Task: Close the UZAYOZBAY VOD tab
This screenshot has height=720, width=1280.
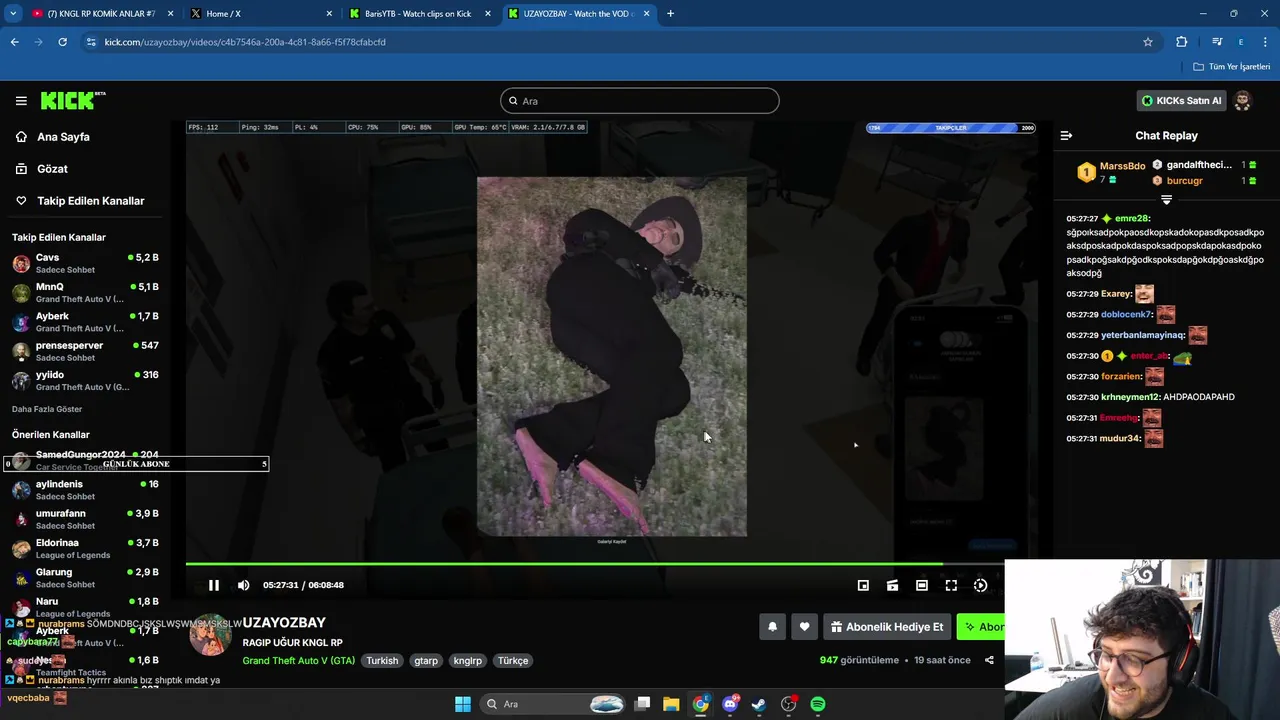Action: [647, 14]
